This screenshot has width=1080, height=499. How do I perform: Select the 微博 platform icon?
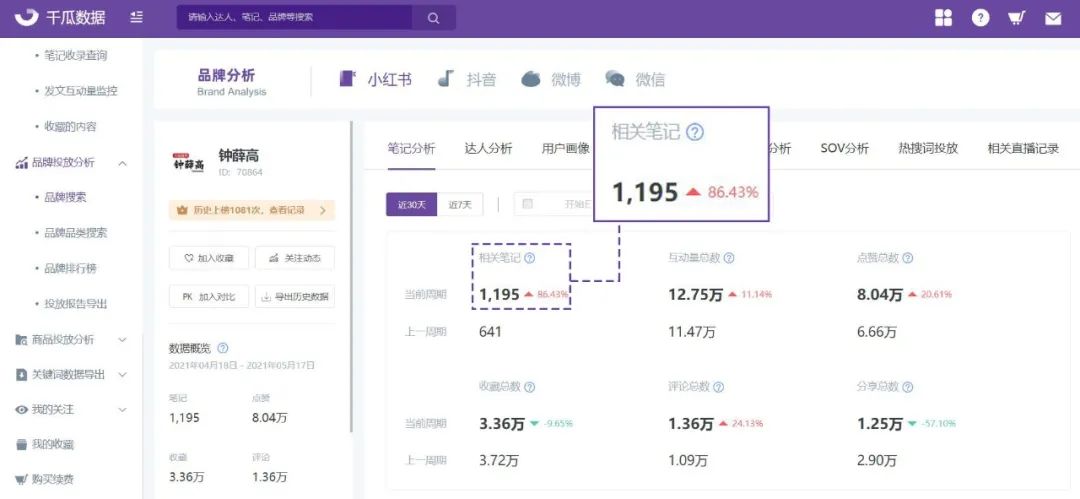tap(530, 79)
